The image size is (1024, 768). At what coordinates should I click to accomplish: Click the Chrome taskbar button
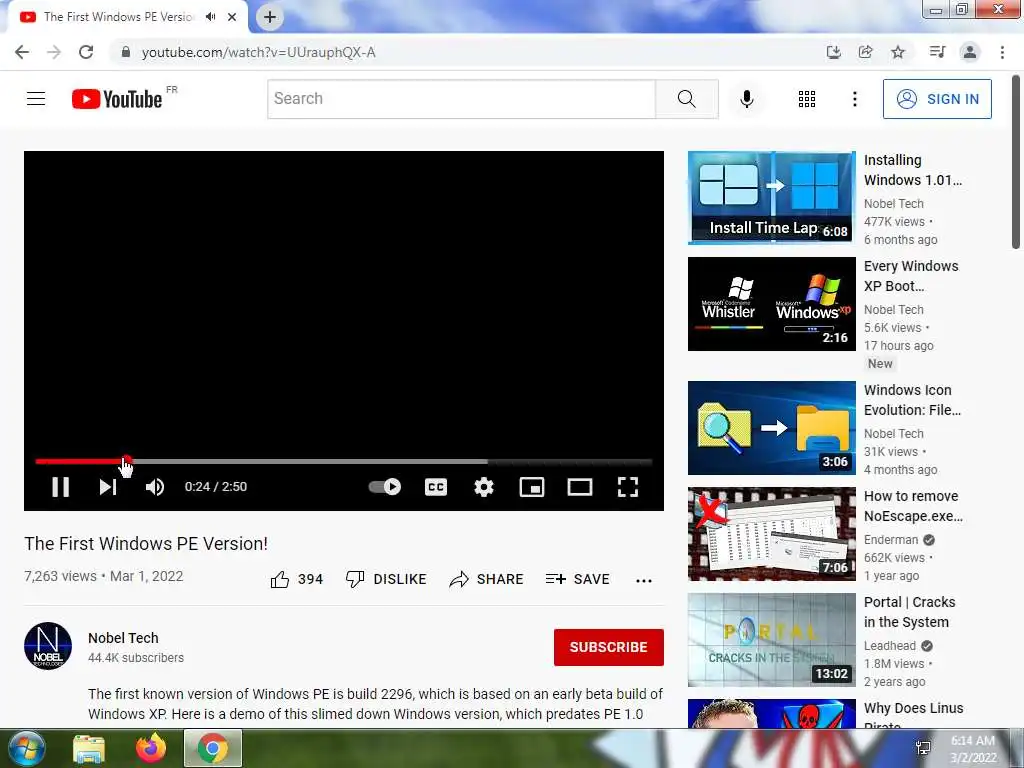213,748
